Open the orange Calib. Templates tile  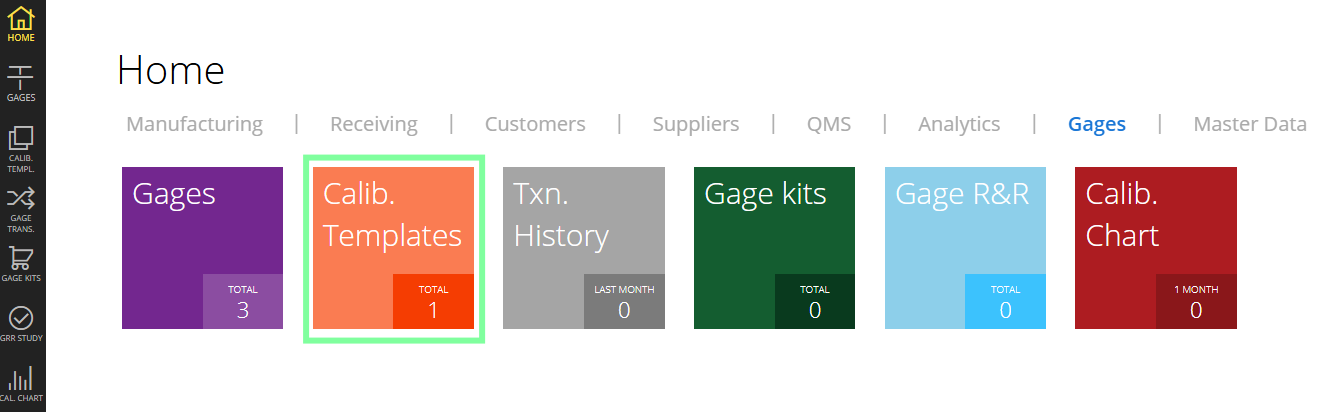point(393,247)
